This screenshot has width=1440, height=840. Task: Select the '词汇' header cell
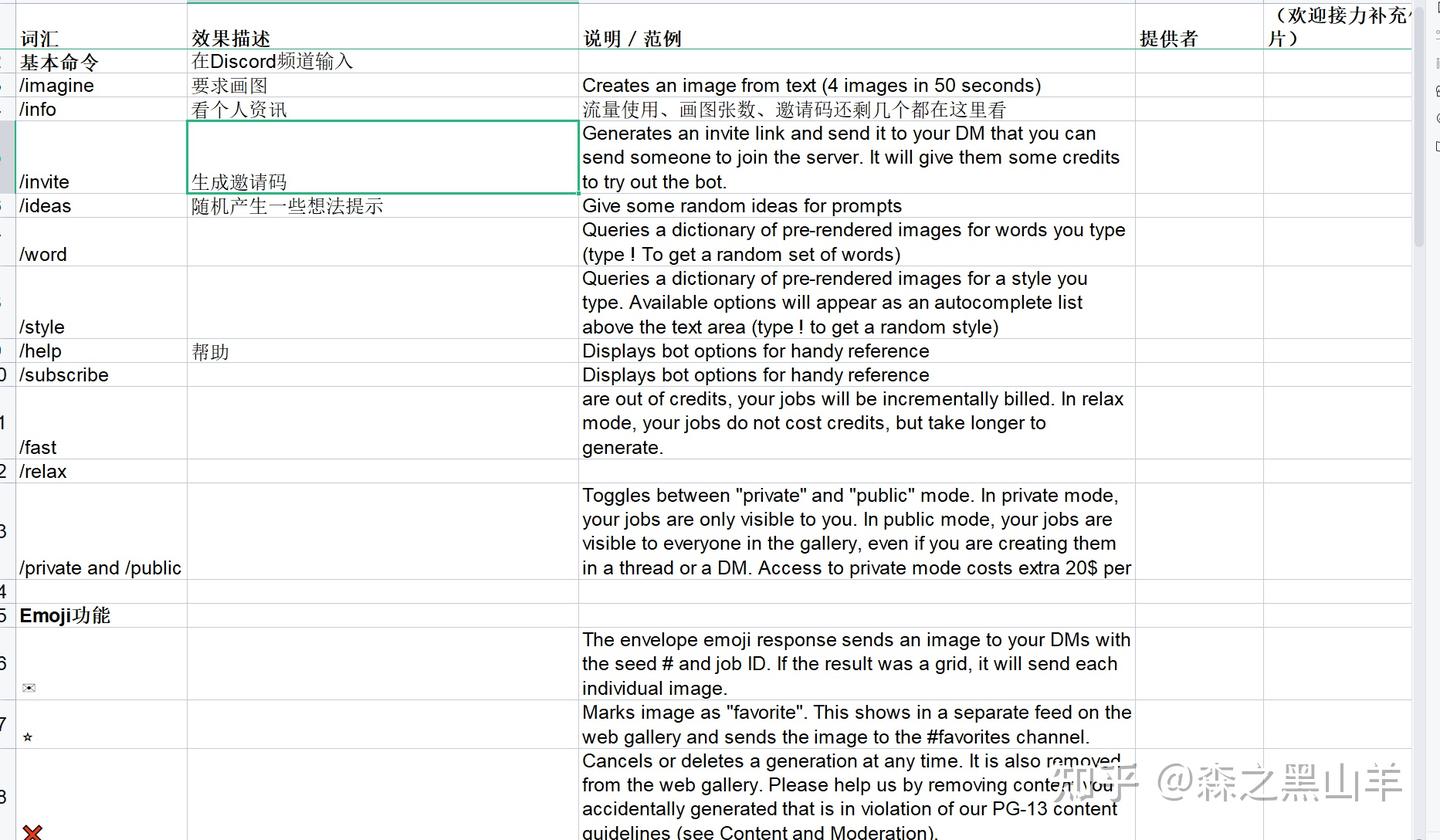(102, 27)
